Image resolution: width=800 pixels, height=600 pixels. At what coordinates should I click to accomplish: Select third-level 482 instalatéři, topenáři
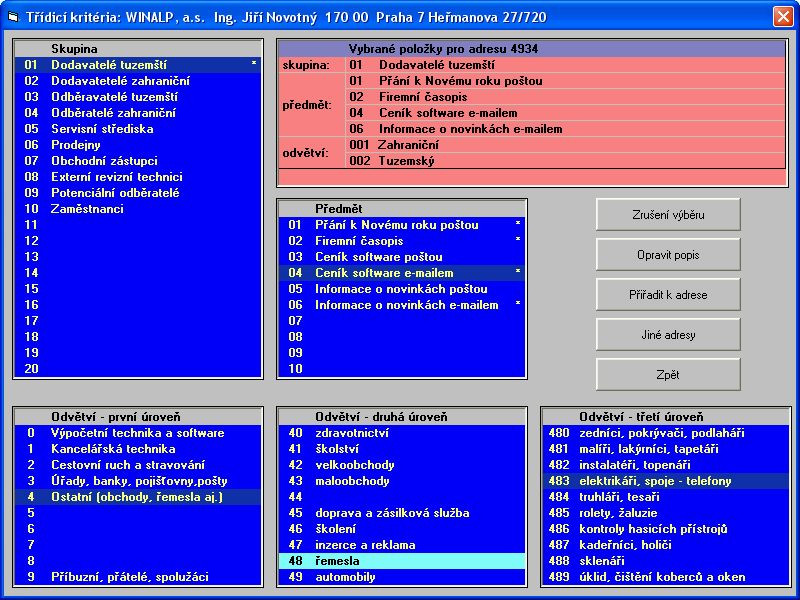point(666,465)
